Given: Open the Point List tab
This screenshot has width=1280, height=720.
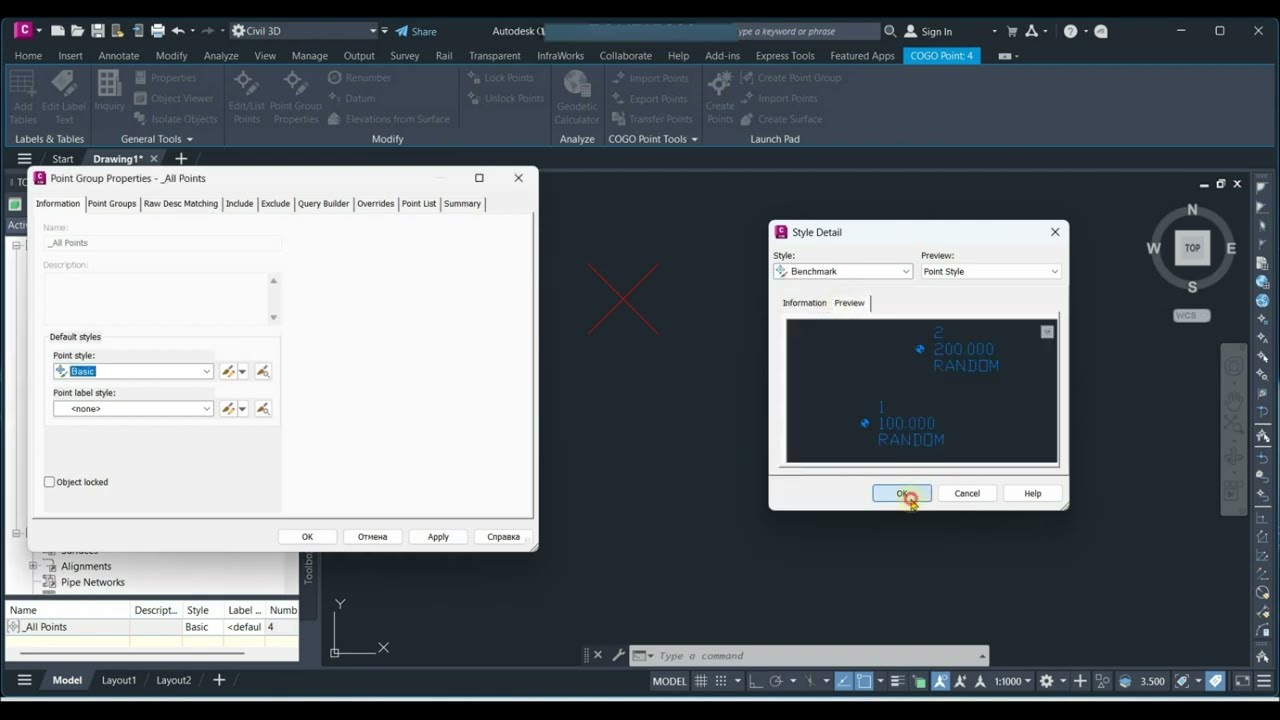Looking at the screenshot, I should click(x=419, y=204).
